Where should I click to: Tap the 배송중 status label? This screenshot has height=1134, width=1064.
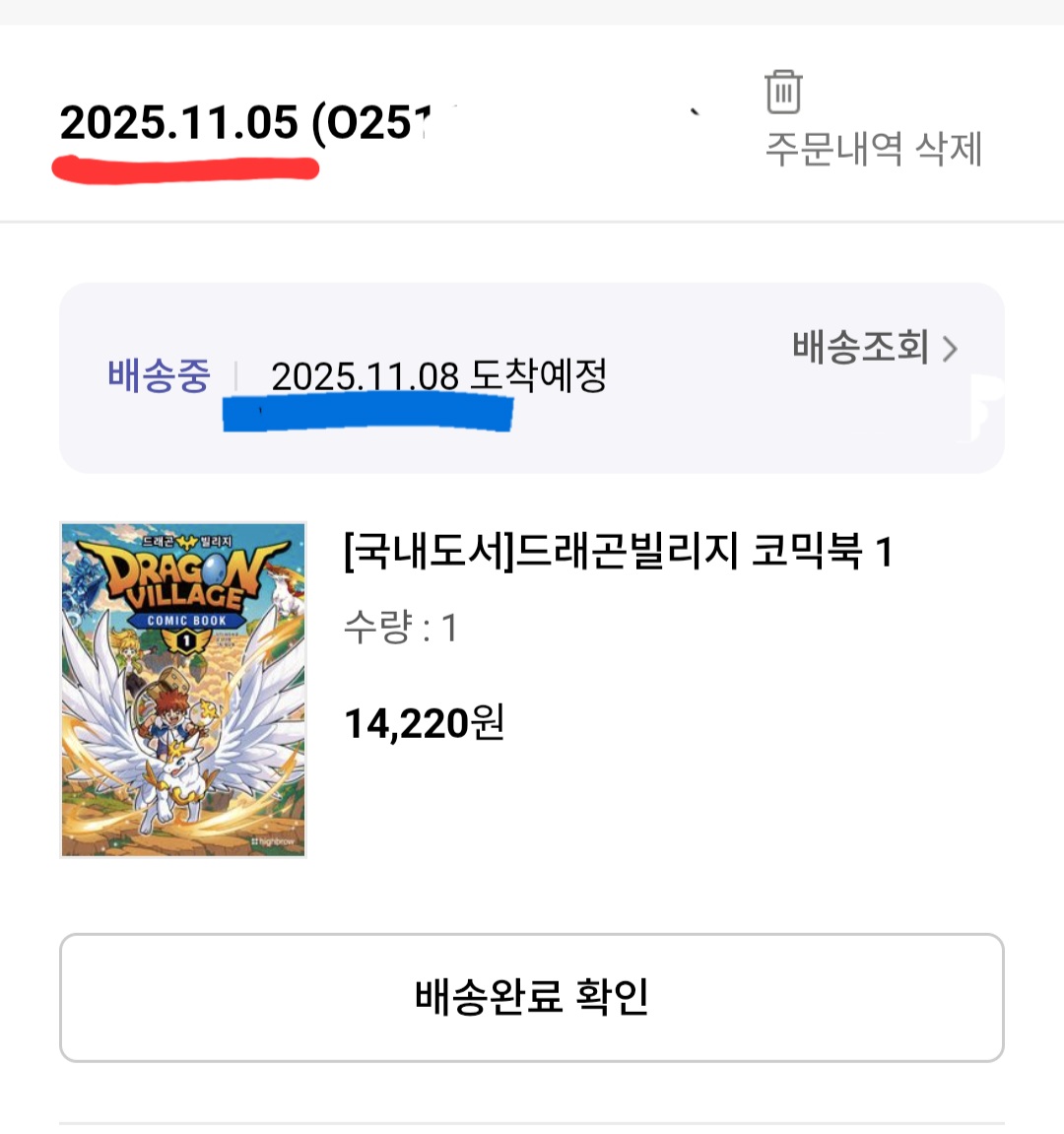click(x=159, y=375)
